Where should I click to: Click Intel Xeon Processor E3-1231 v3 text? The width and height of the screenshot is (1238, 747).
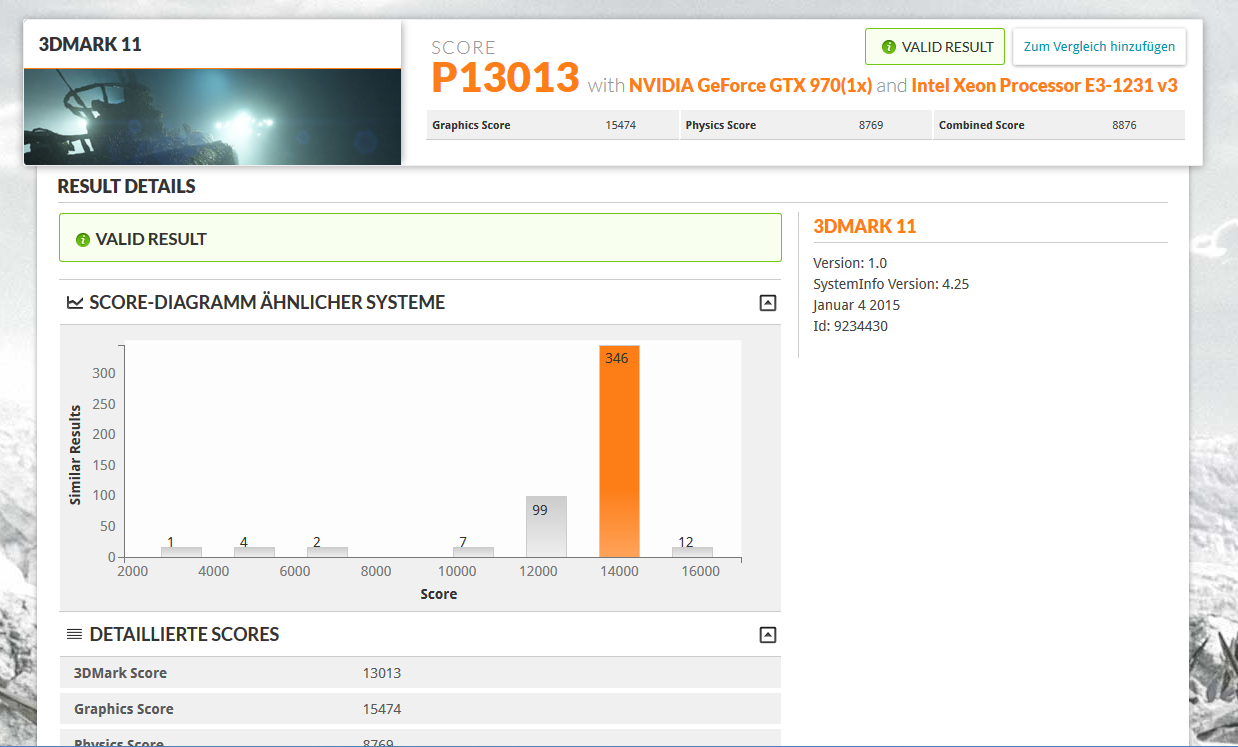pos(1044,86)
